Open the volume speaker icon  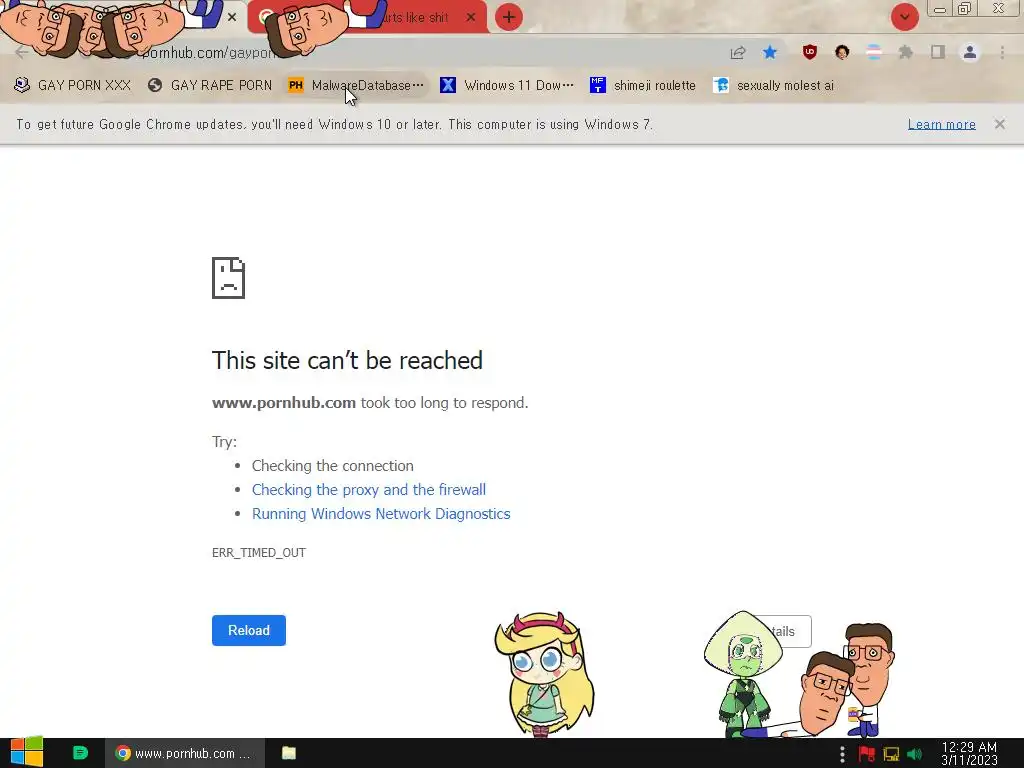(x=915, y=754)
